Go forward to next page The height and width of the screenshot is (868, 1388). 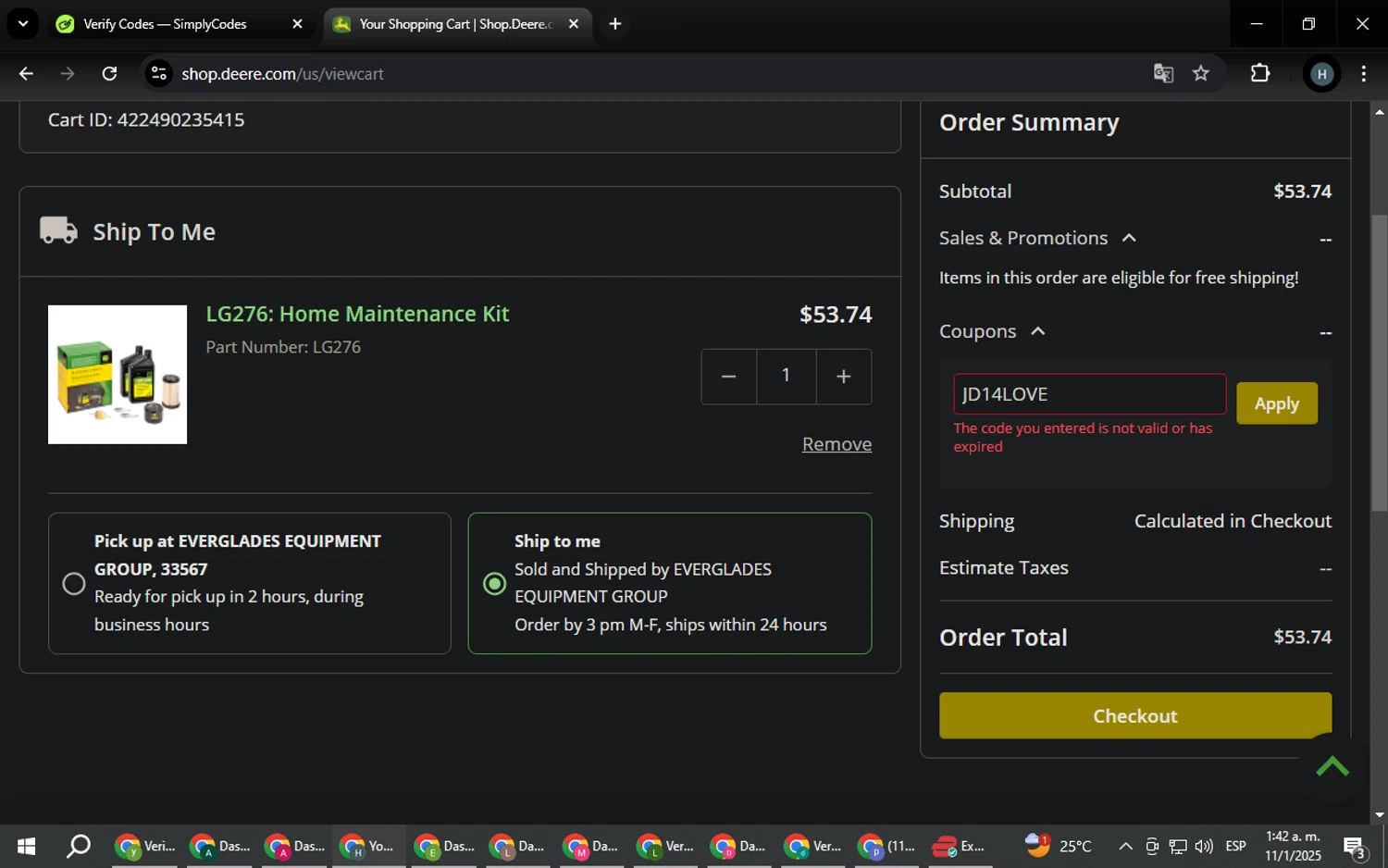point(68,74)
